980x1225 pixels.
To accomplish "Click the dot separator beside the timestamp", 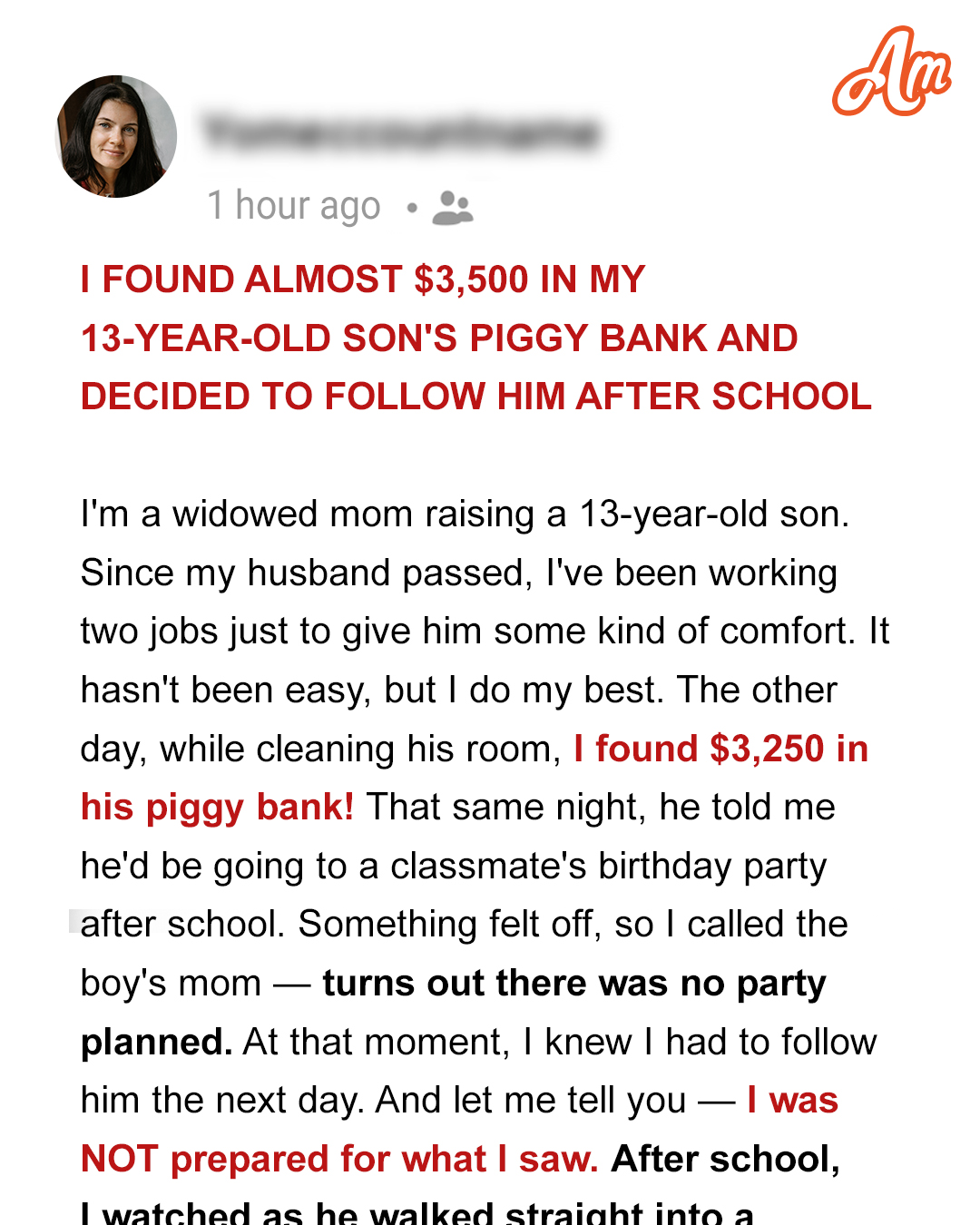I will [412, 209].
